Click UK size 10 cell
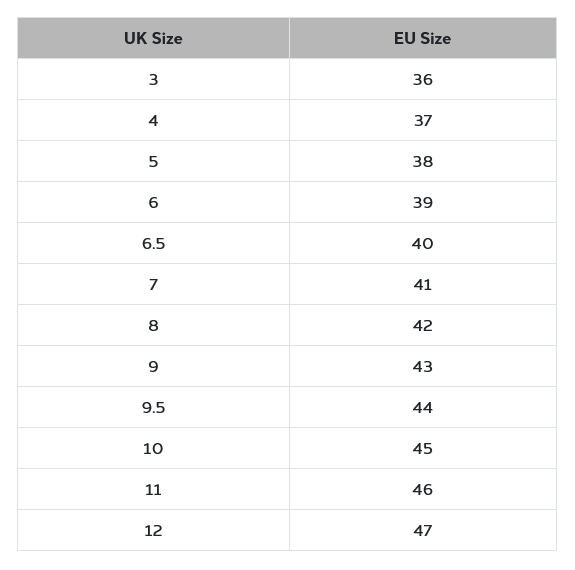The height and width of the screenshot is (570, 575). pos(153,448)
